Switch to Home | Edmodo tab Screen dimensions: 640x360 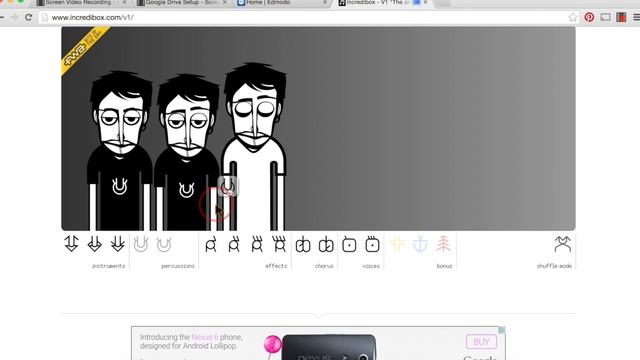tap(282, 3)
